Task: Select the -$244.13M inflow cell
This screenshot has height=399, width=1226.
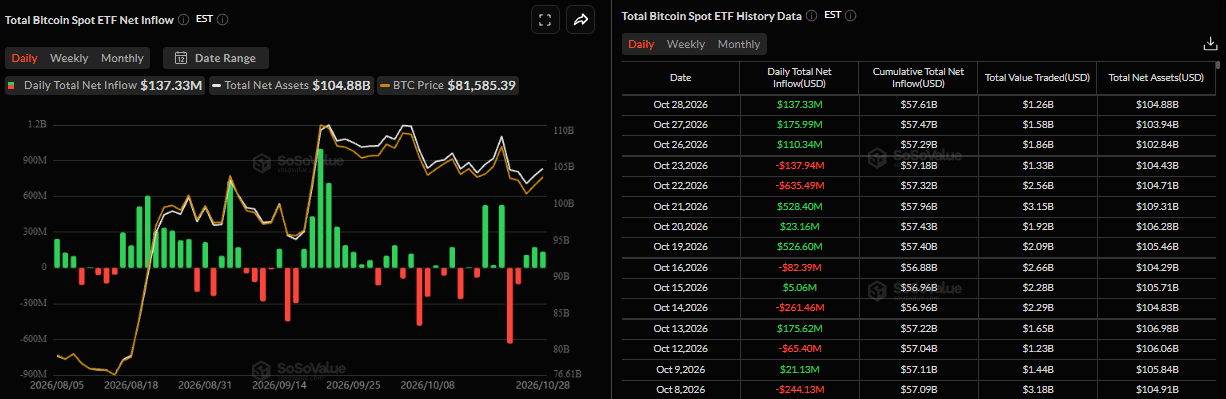Action: (799, 389)
